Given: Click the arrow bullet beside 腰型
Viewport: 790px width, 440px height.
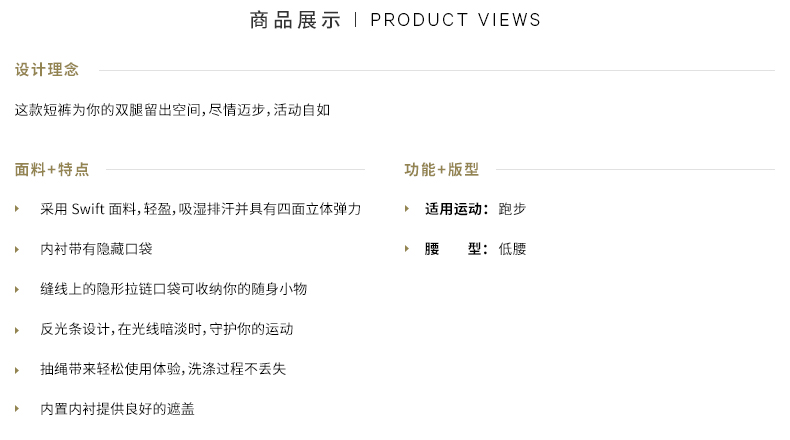Looking at the screenshot, I should point(407,248).
